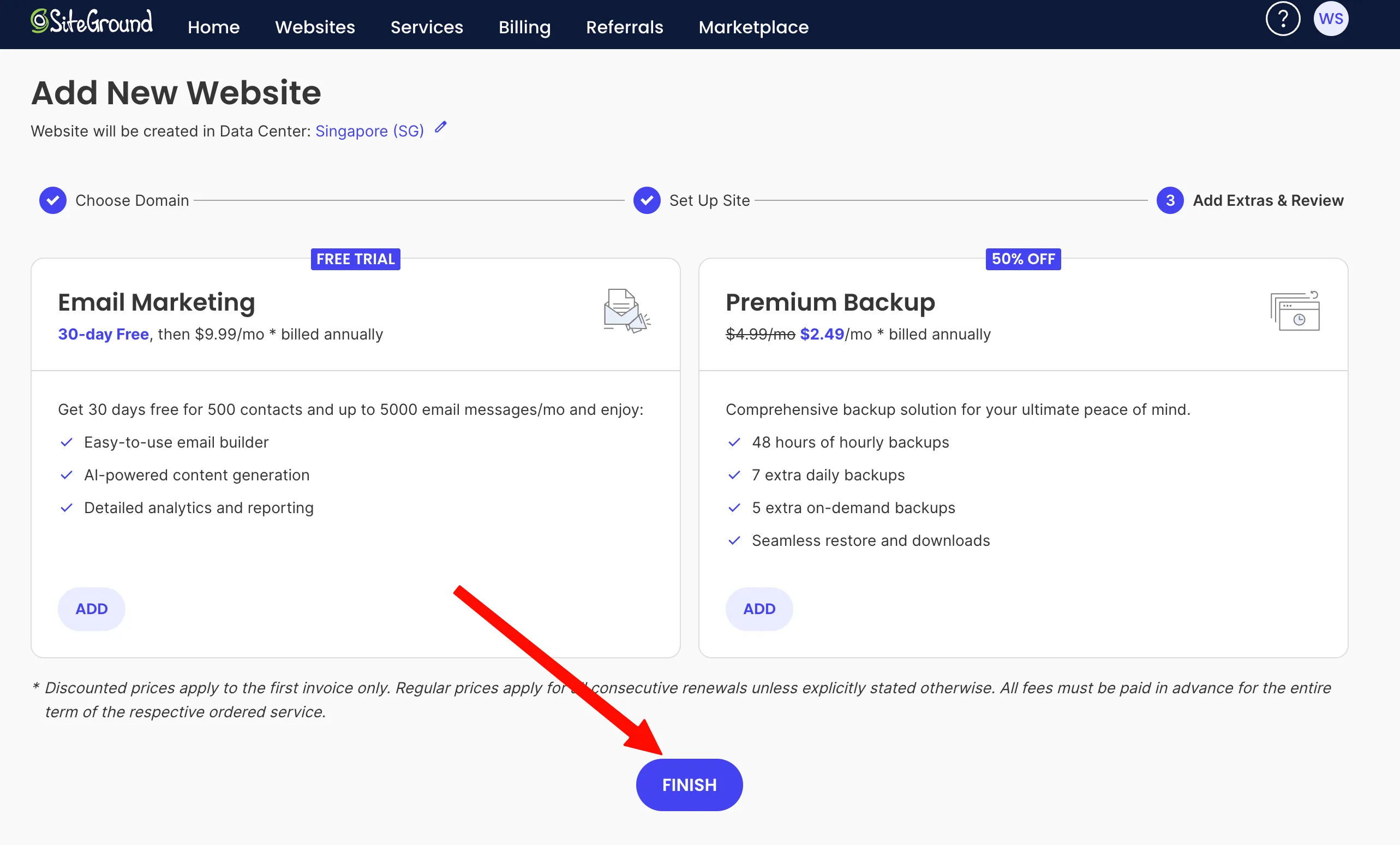Click 'AI-powered content generation' feature
Screen dimensions: 1400x845
tap(196, 475)
